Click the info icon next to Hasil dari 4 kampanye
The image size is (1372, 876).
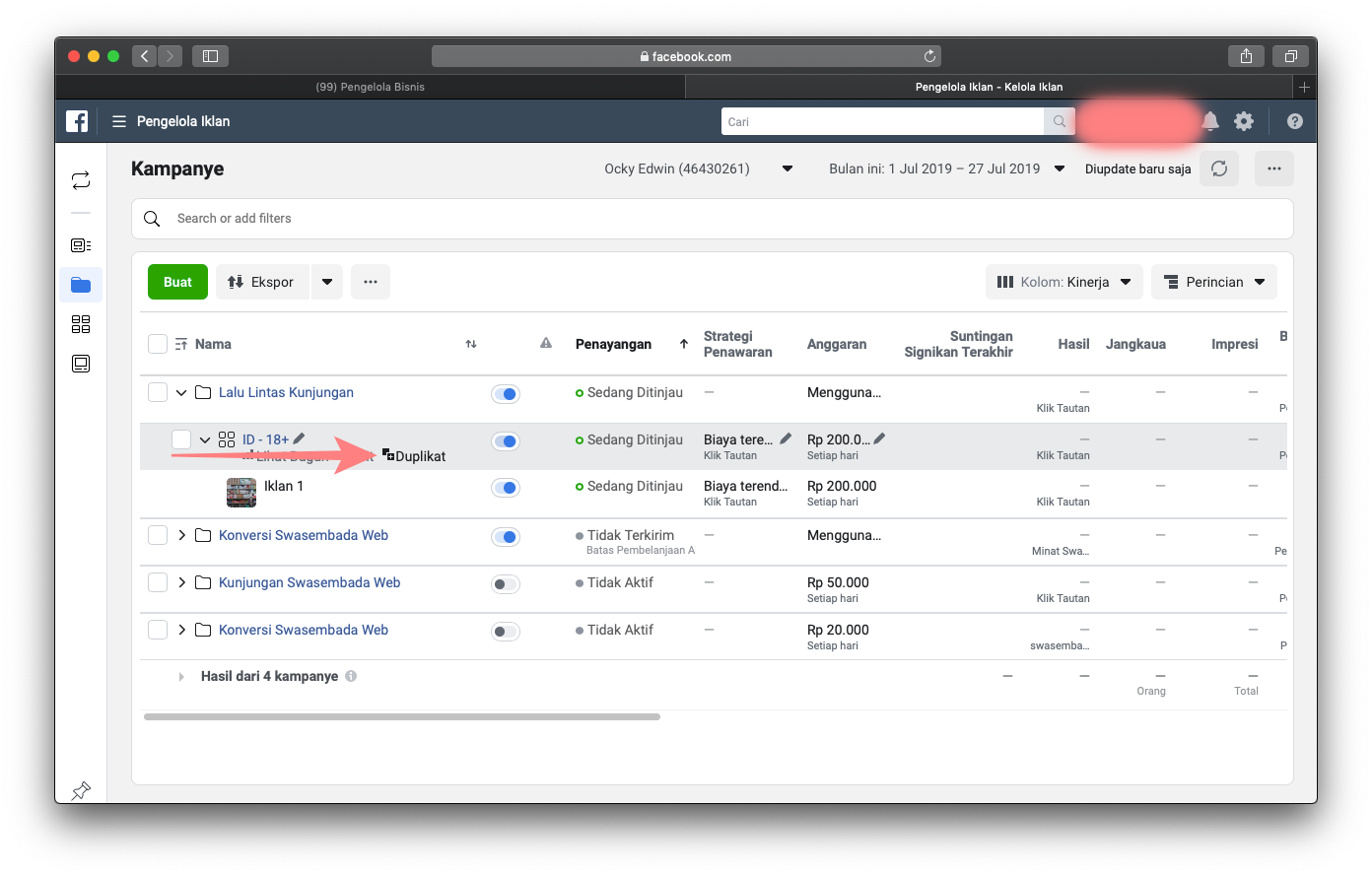351,676
